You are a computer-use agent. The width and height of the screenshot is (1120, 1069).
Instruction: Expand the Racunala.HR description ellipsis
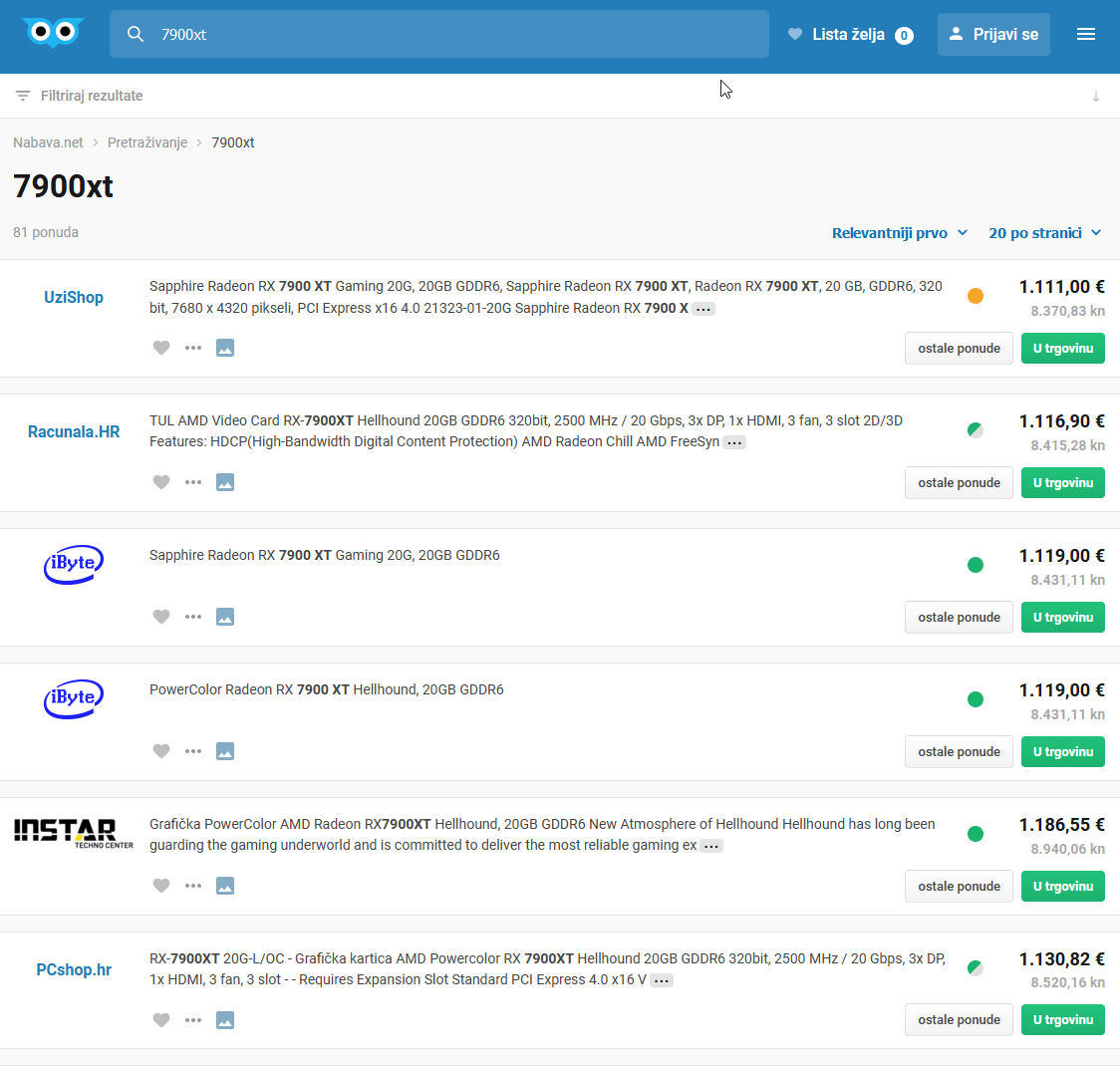pyautogui.click(x=733, y=442)
